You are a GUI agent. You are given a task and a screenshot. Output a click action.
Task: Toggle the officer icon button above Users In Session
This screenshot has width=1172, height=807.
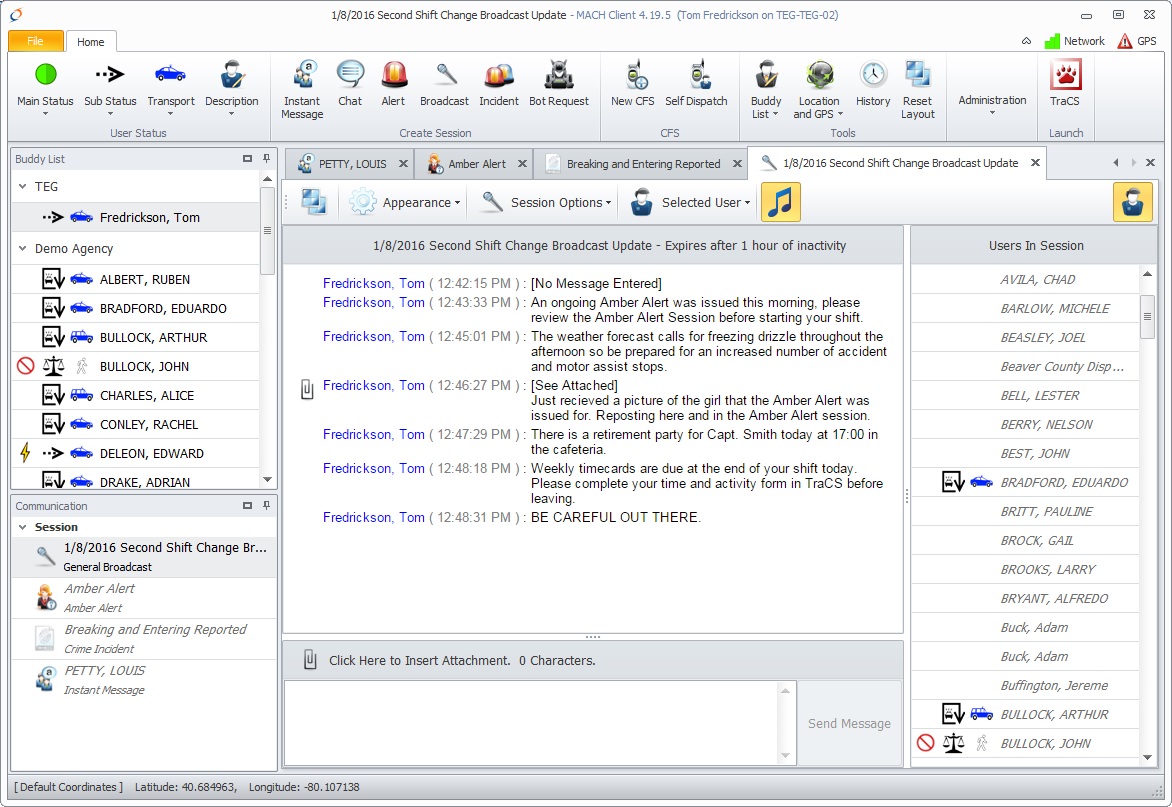pos(1132,202)
